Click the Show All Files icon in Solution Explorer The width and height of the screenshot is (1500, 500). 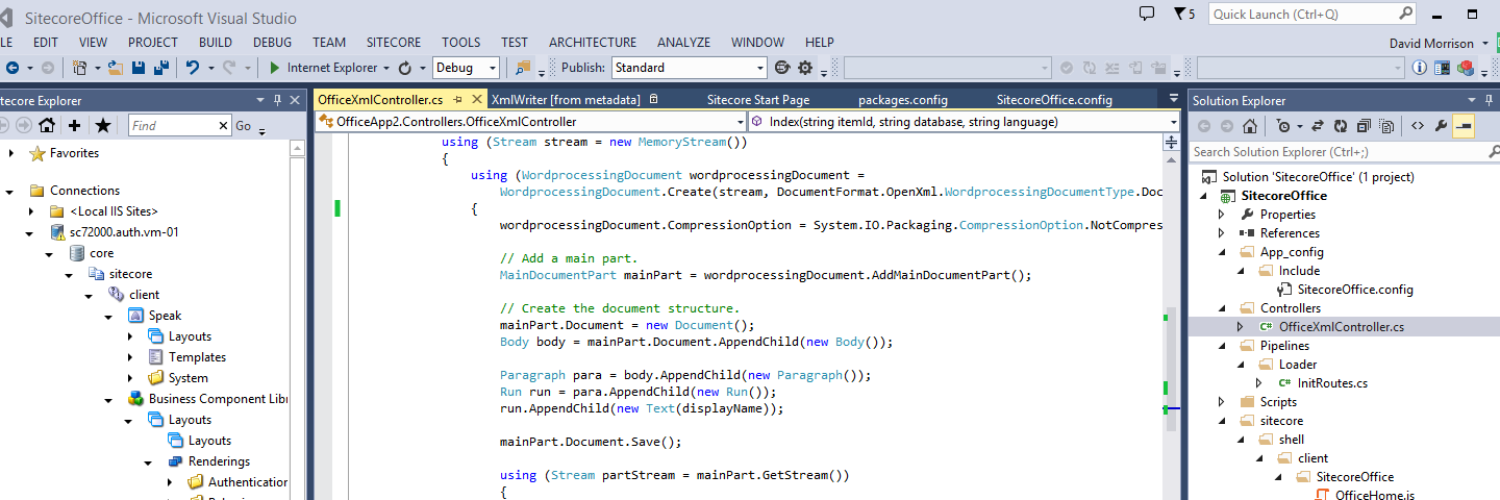click(1387, 126)
